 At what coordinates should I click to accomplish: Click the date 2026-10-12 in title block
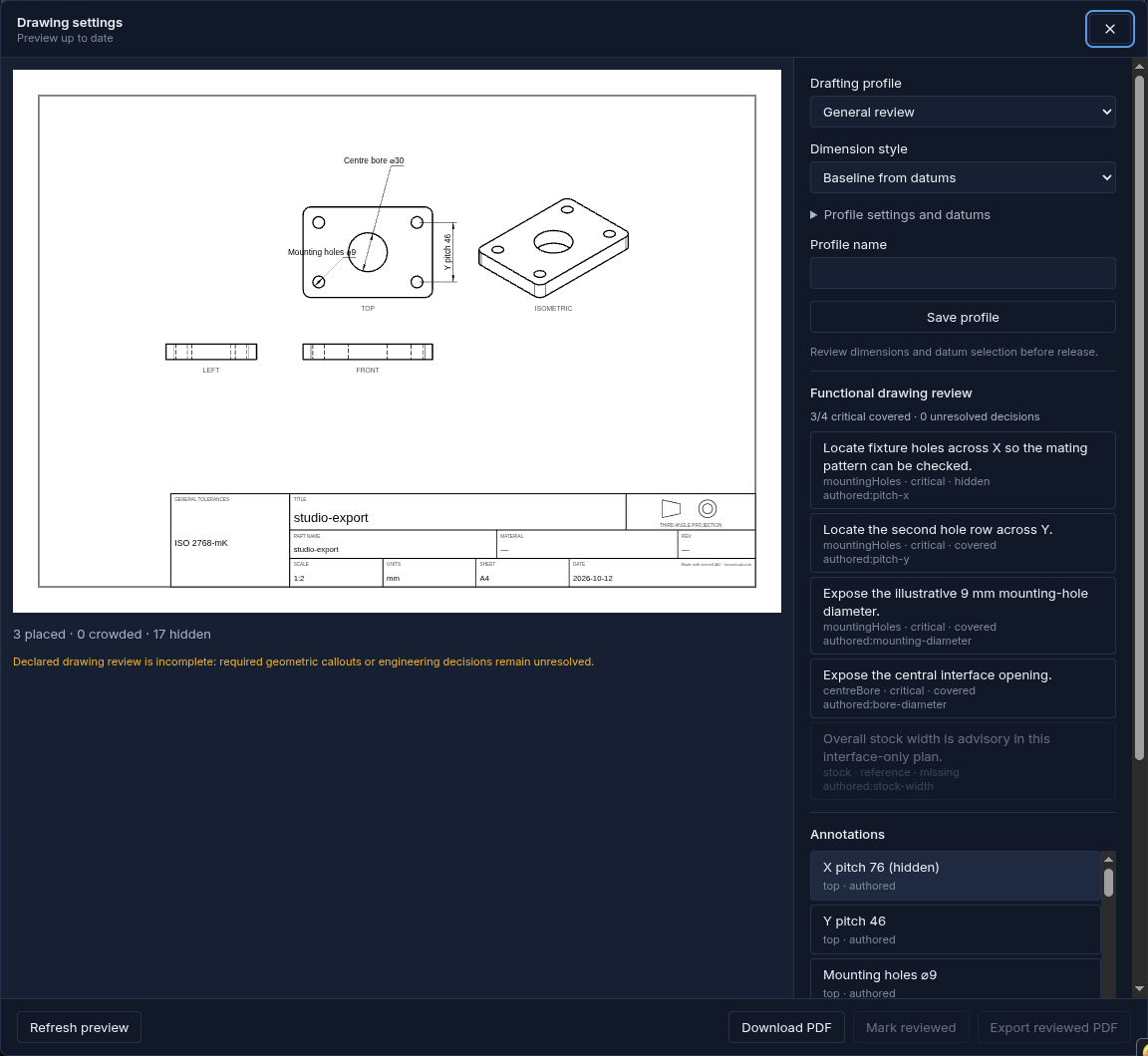point(592,578)
